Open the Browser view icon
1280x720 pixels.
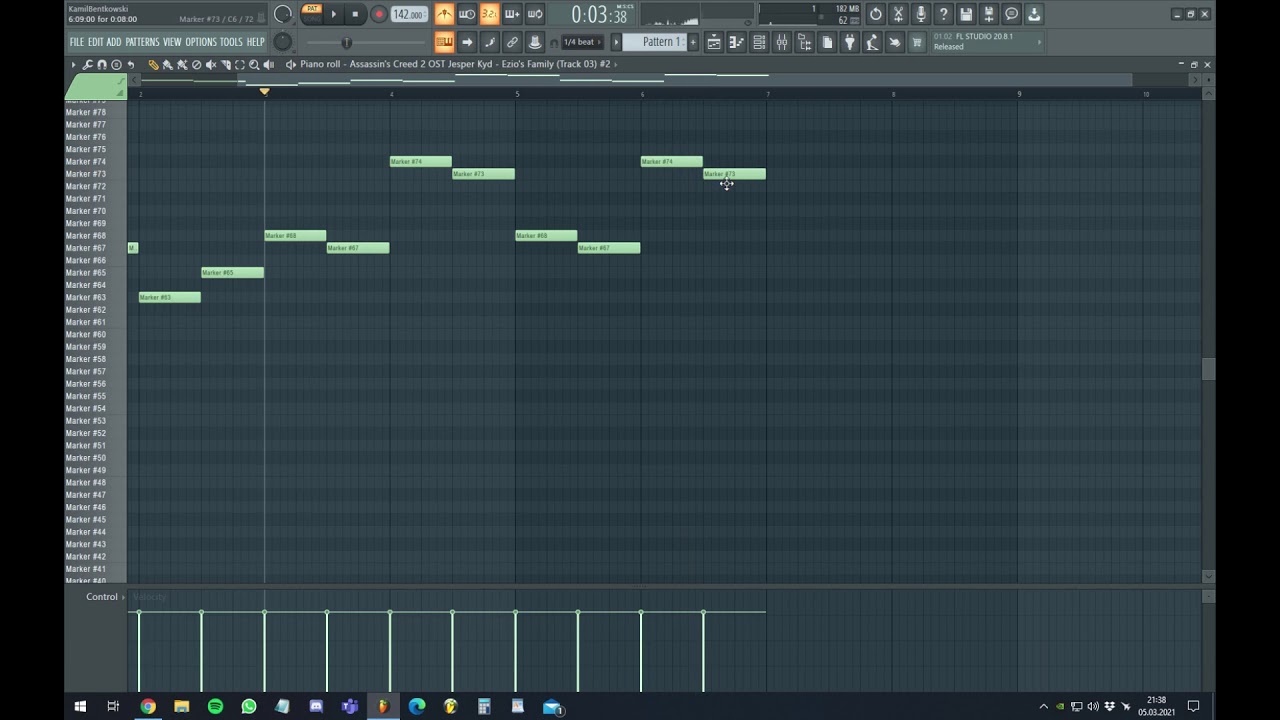coord(804,42)
